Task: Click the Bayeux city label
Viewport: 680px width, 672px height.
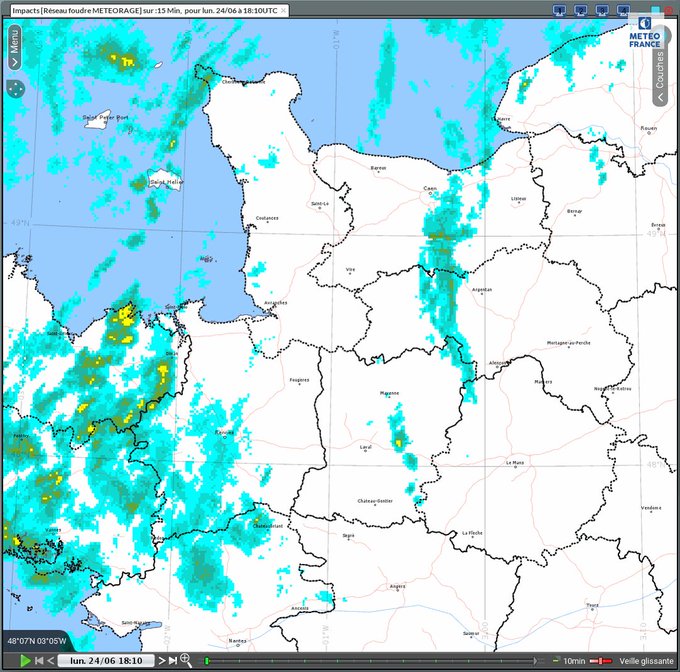Action: pyautogui.click(x=378, y=167)
